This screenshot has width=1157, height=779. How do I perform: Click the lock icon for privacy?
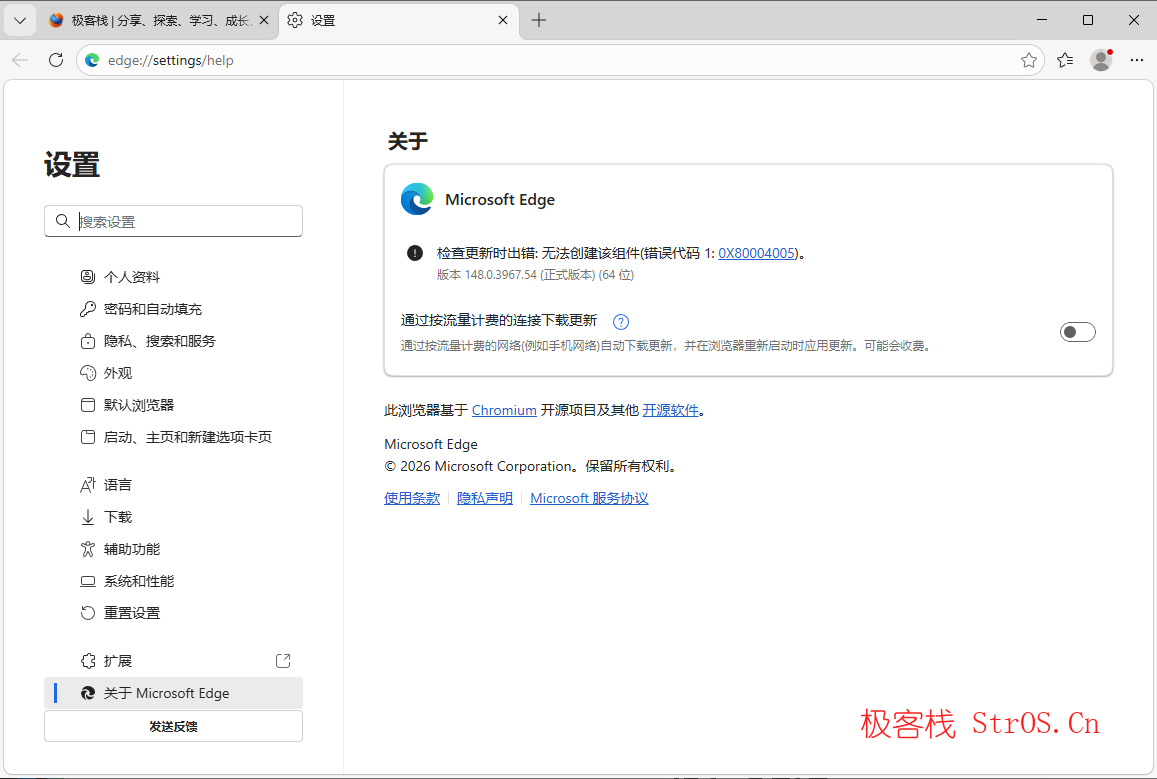(x=88, y=342)
